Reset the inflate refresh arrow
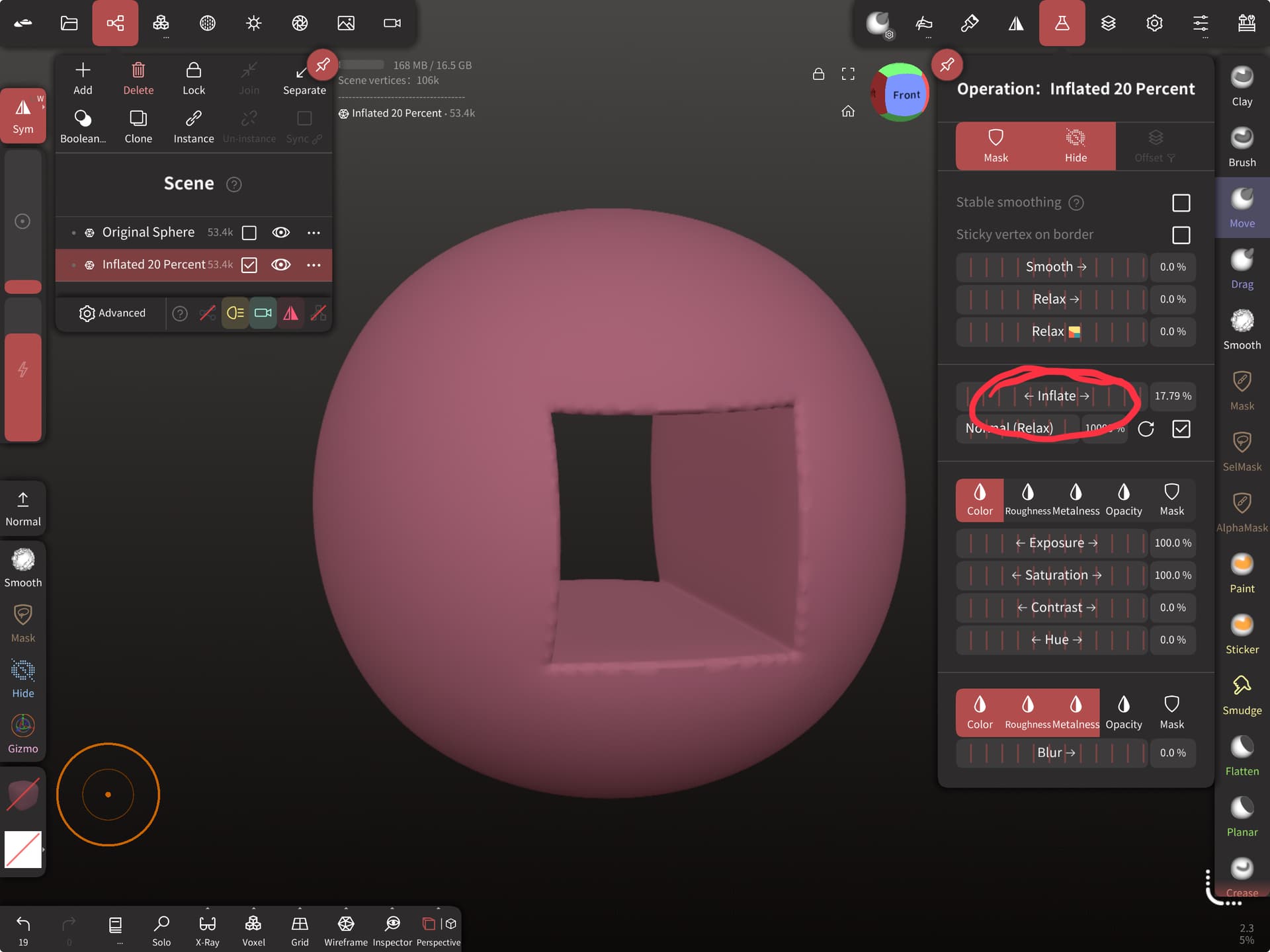1270x952 pixels. click(x=1146, y=429)
